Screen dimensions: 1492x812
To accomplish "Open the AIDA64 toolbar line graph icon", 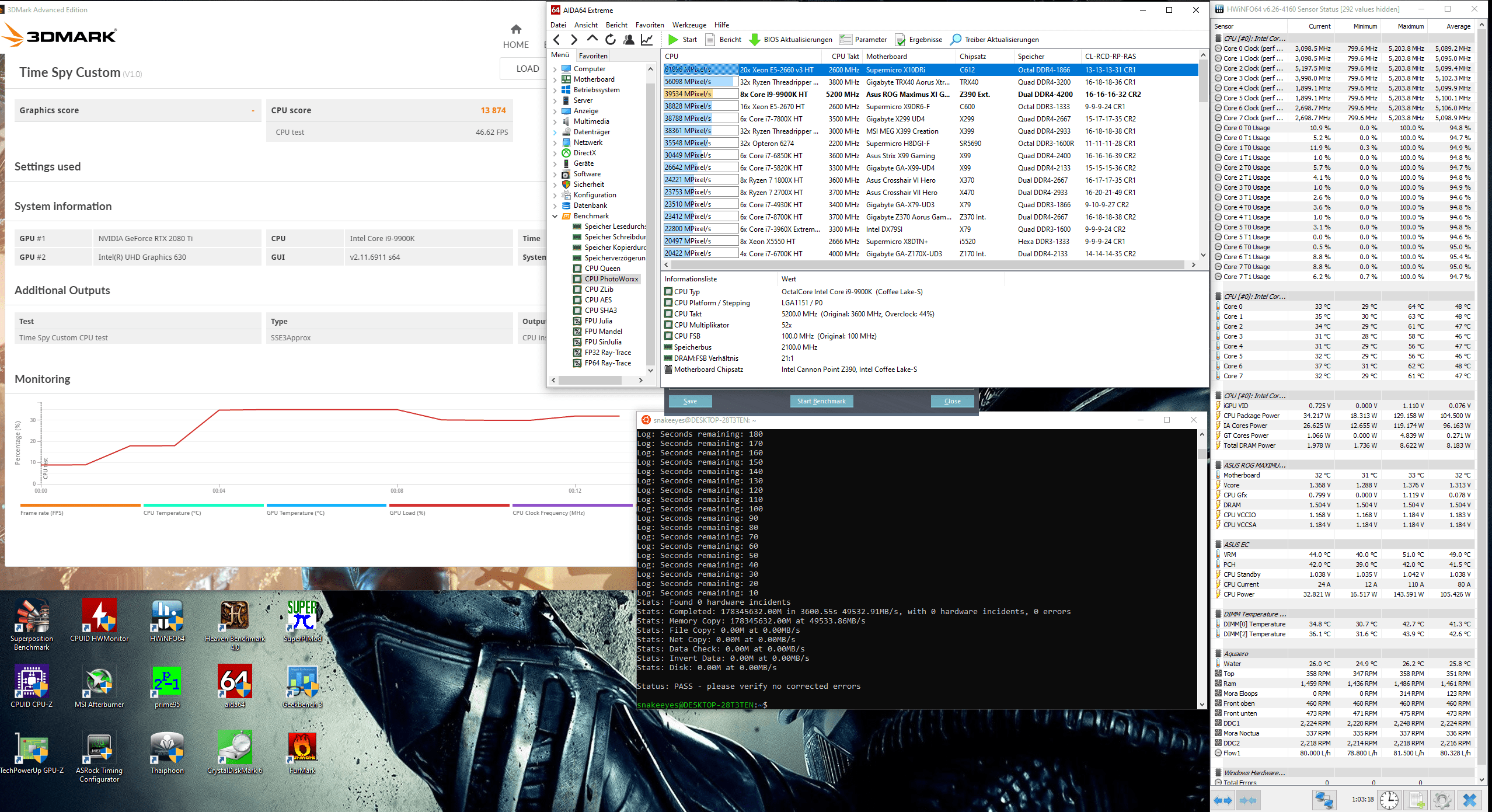I will [x=647, y=40].
